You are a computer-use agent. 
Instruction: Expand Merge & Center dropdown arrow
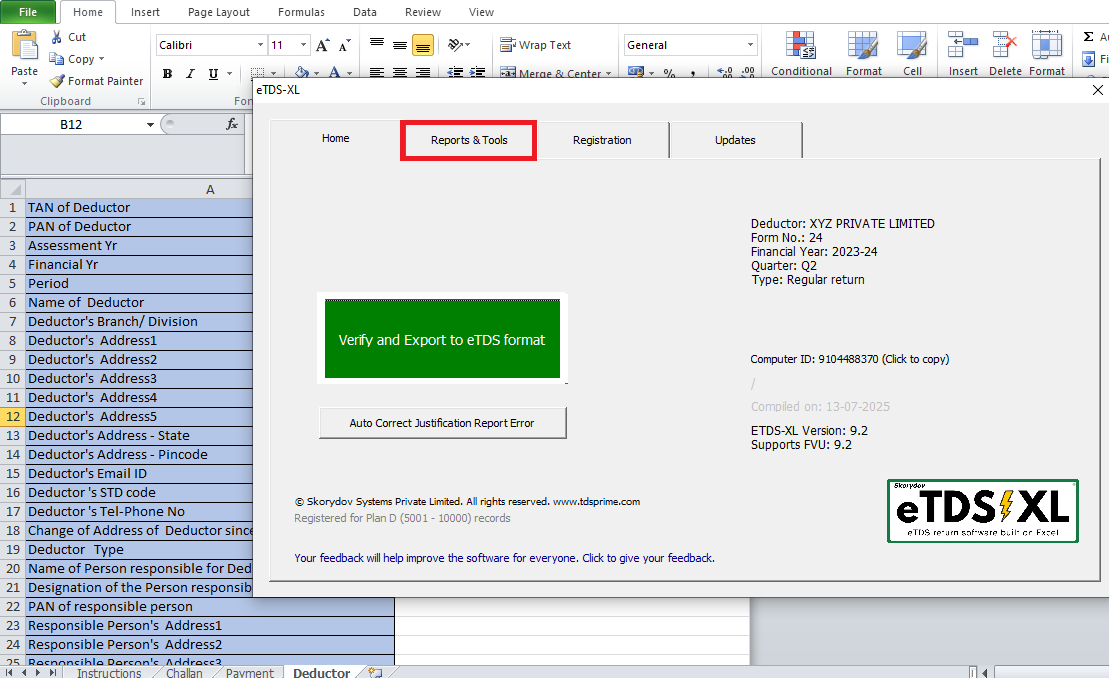(608, 74)
